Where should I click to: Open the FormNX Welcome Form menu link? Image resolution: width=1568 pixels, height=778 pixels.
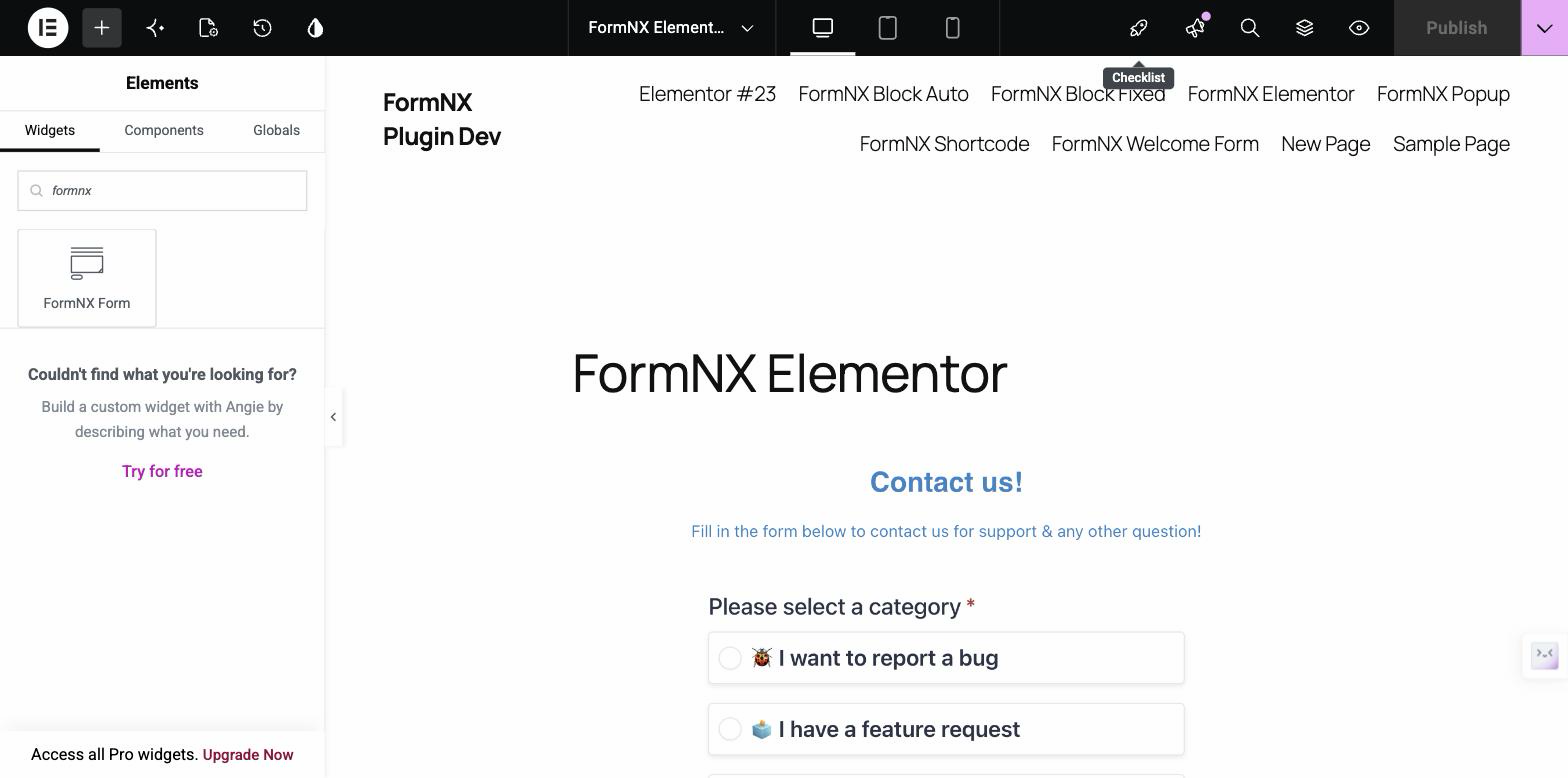(1155, 144)
